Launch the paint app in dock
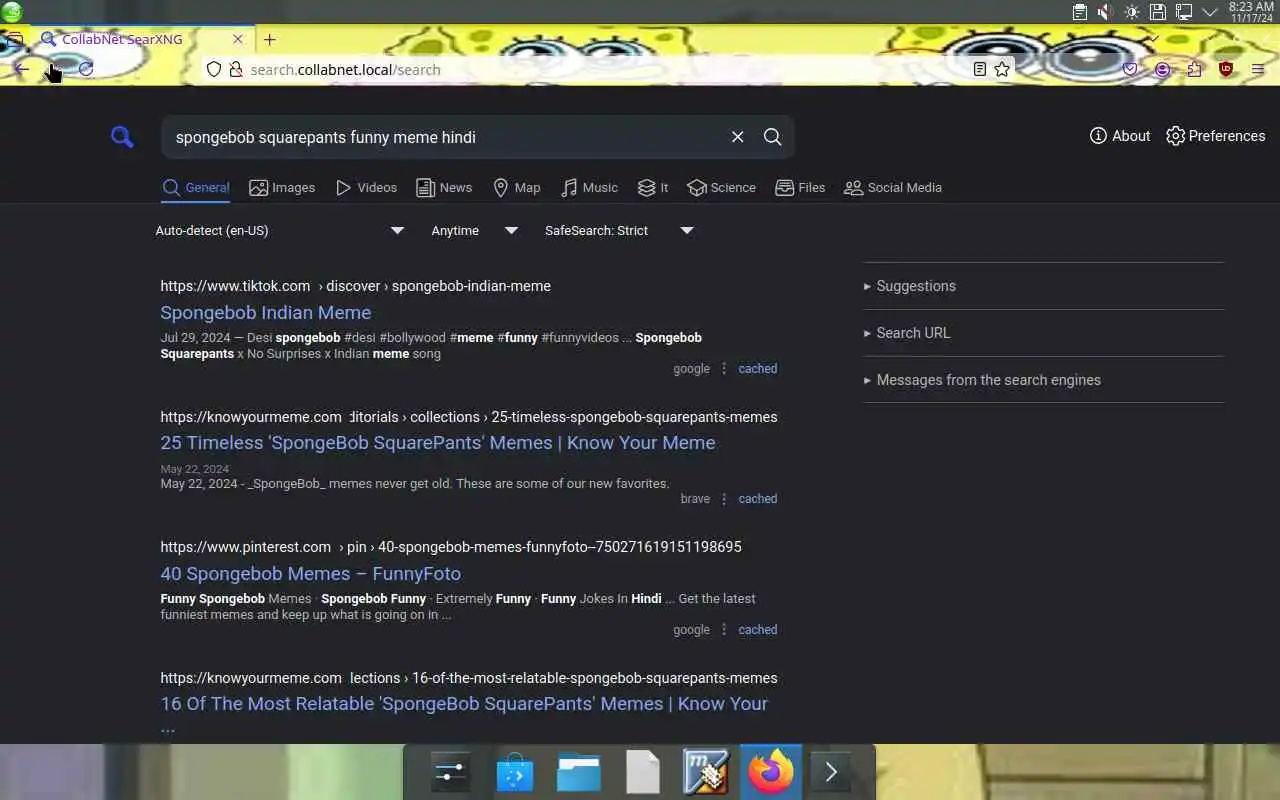Screen dimensions: 1280x800 pos(707,772)
